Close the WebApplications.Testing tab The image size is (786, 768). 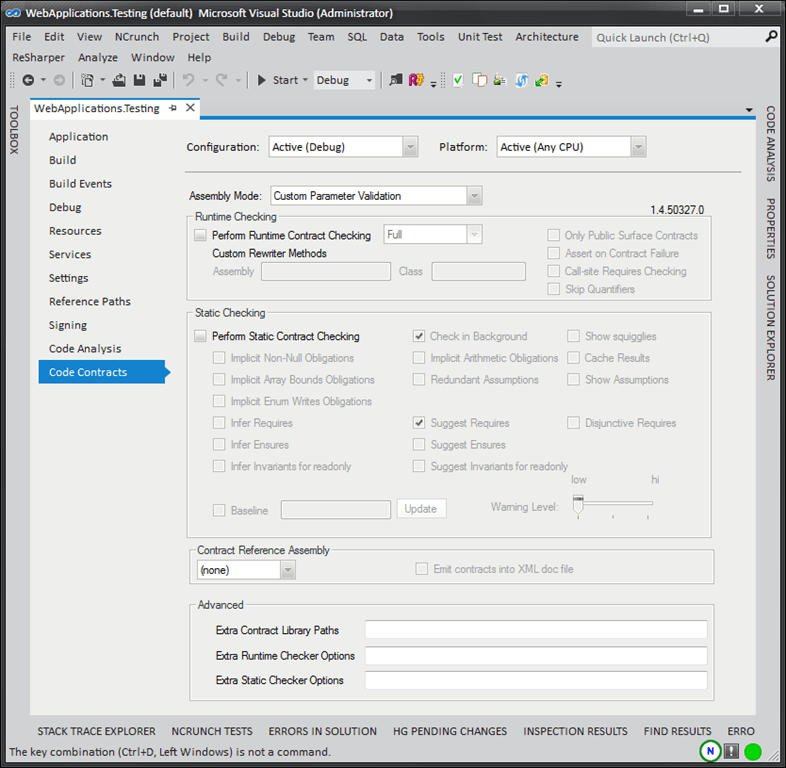tap(190, 108)
